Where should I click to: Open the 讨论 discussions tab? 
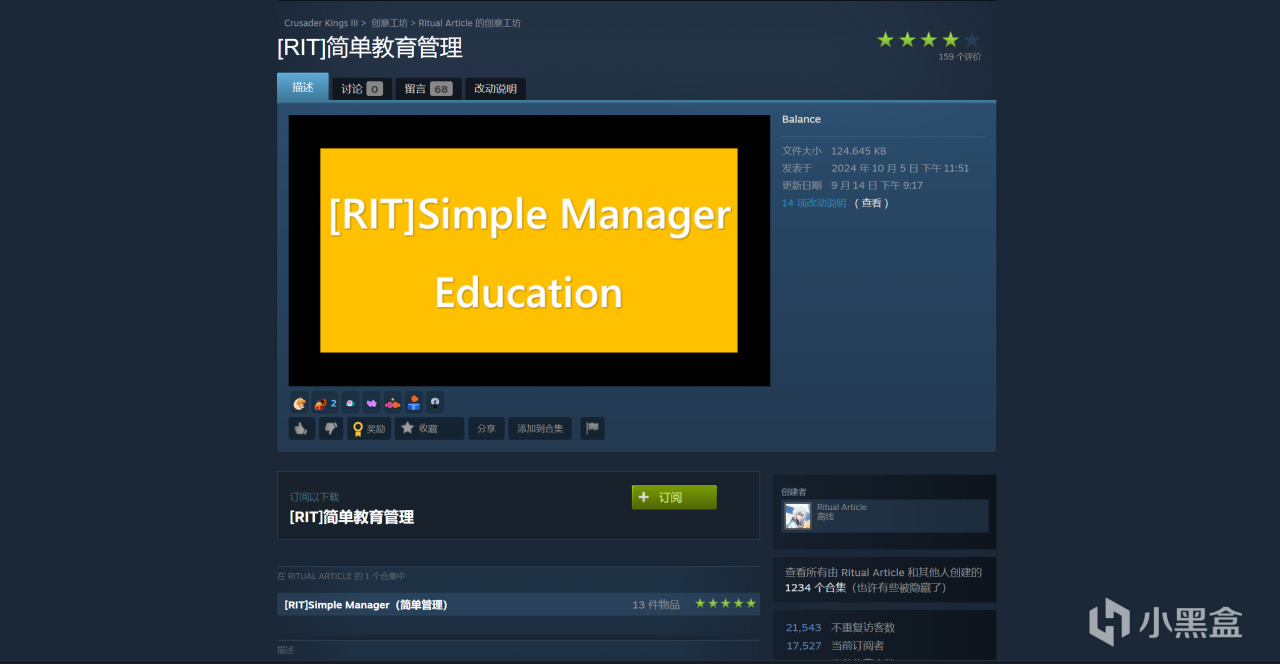point(362,89)
